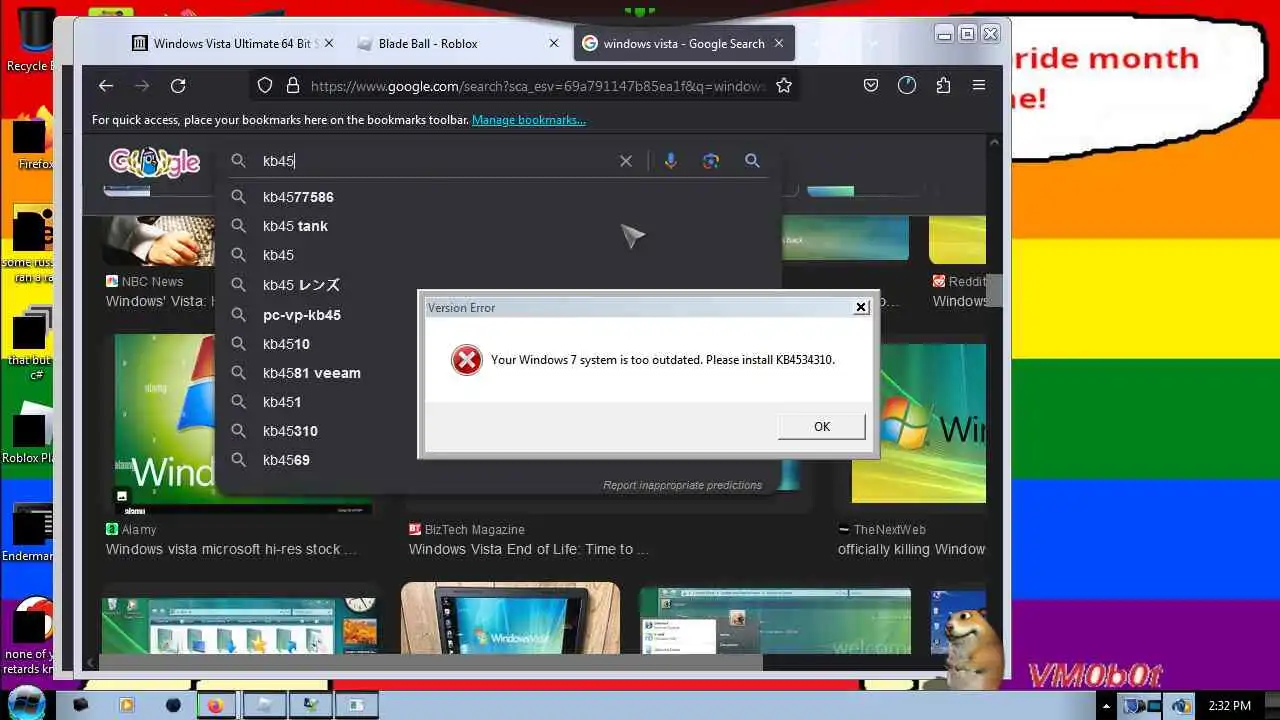The height and width of the screenshot is (720, 1280).
Task: Close the Blade Ball - Roblox tab
Action: tap(554, 44)
